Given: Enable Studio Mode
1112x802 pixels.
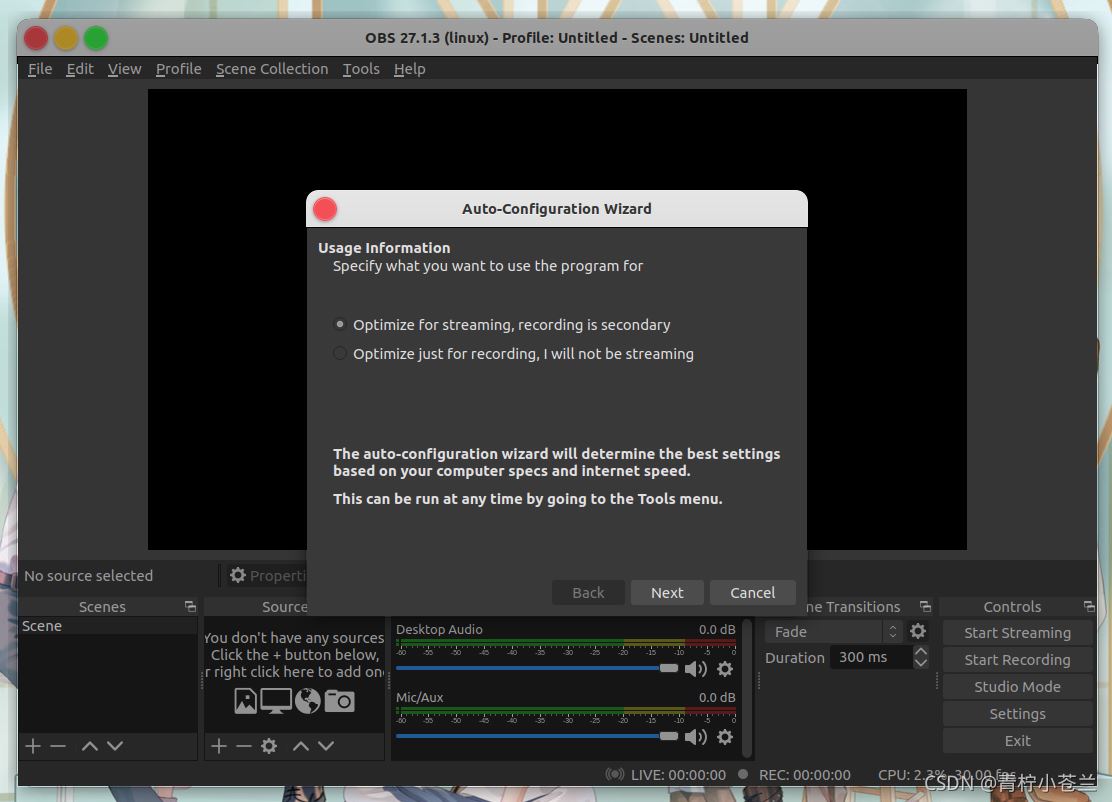Looking at the screenshot, I should tap(1017, 686).
